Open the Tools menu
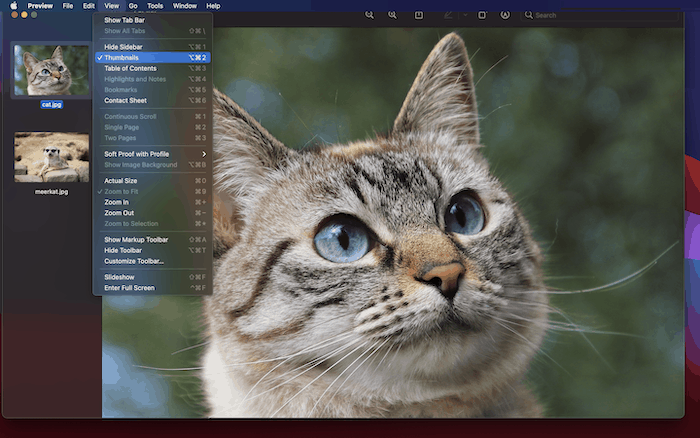The width and height of the screenshot is (700, 438). (x=155, y=6)
